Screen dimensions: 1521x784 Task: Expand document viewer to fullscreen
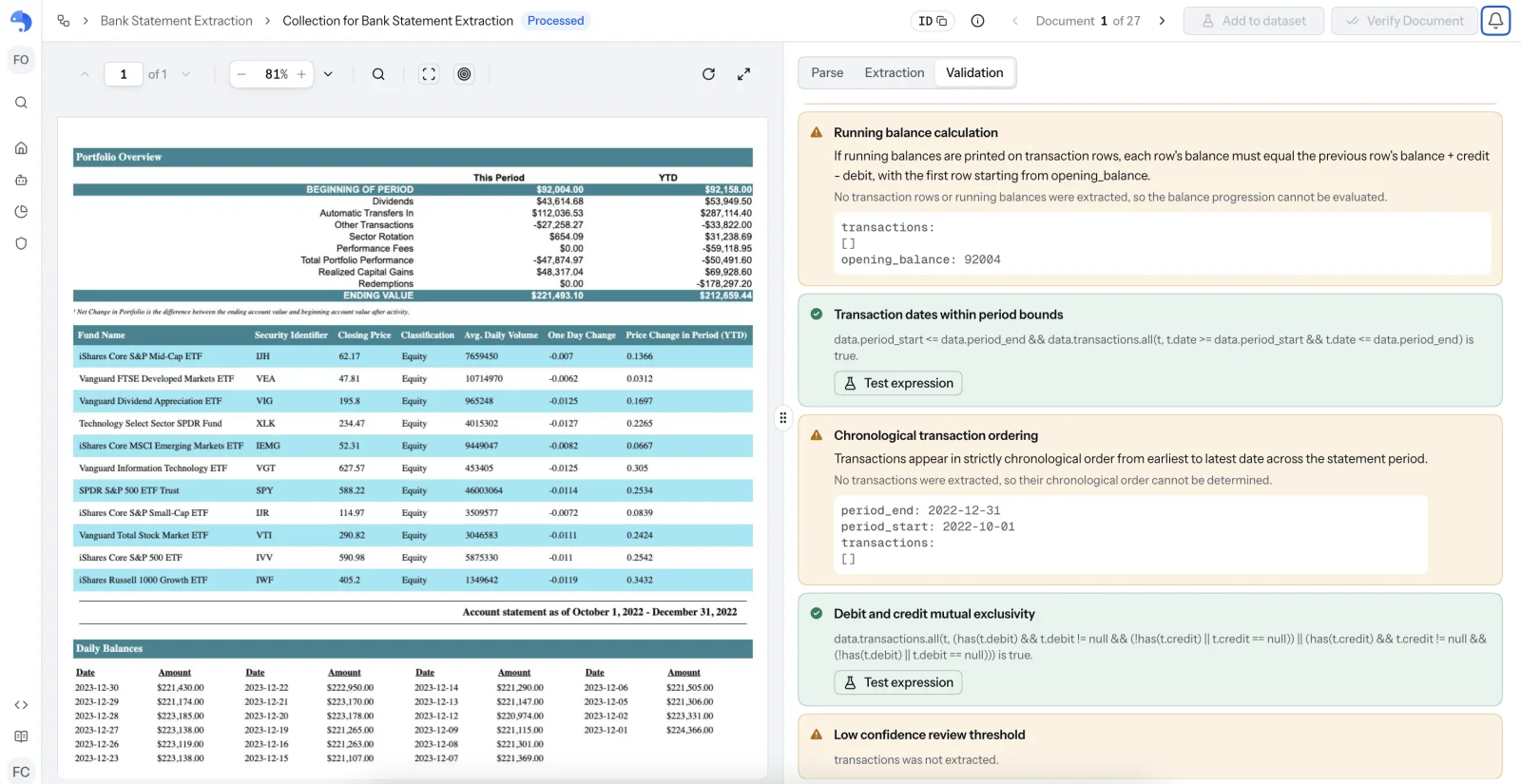(743, 74)
